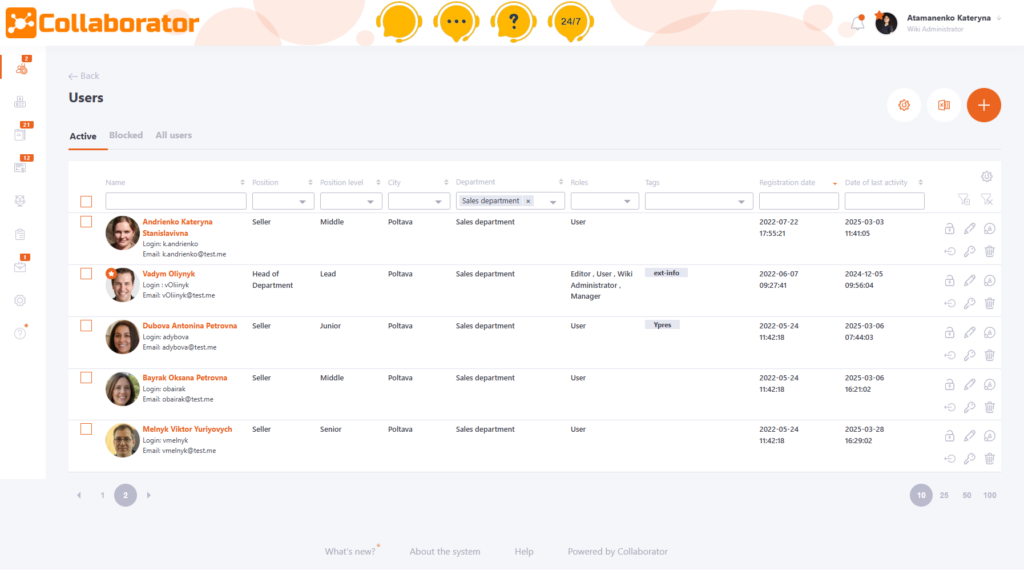Viewport: 1024px width, 570px height.
Task: Select the checkbox for Vadym Oliynyk
Action: pos(86,274)
